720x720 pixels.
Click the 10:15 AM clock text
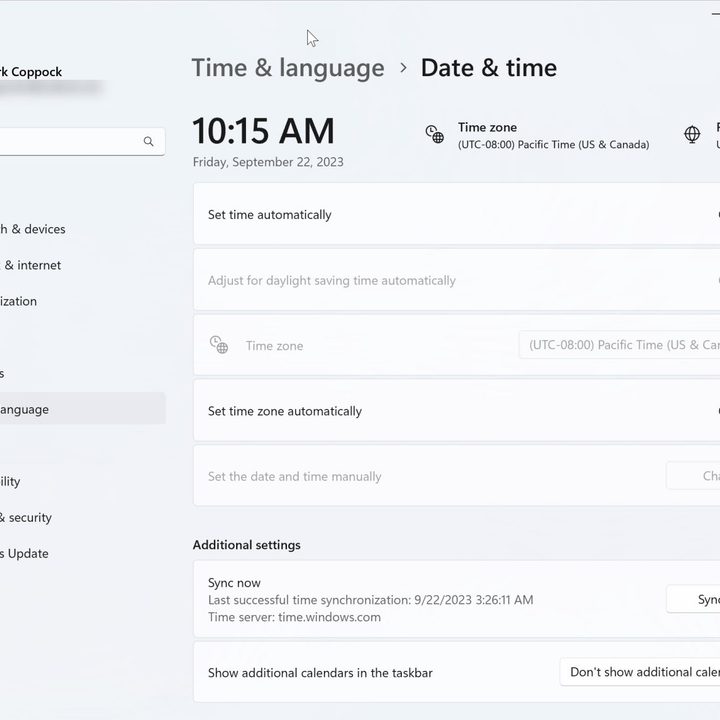point(263,131)
